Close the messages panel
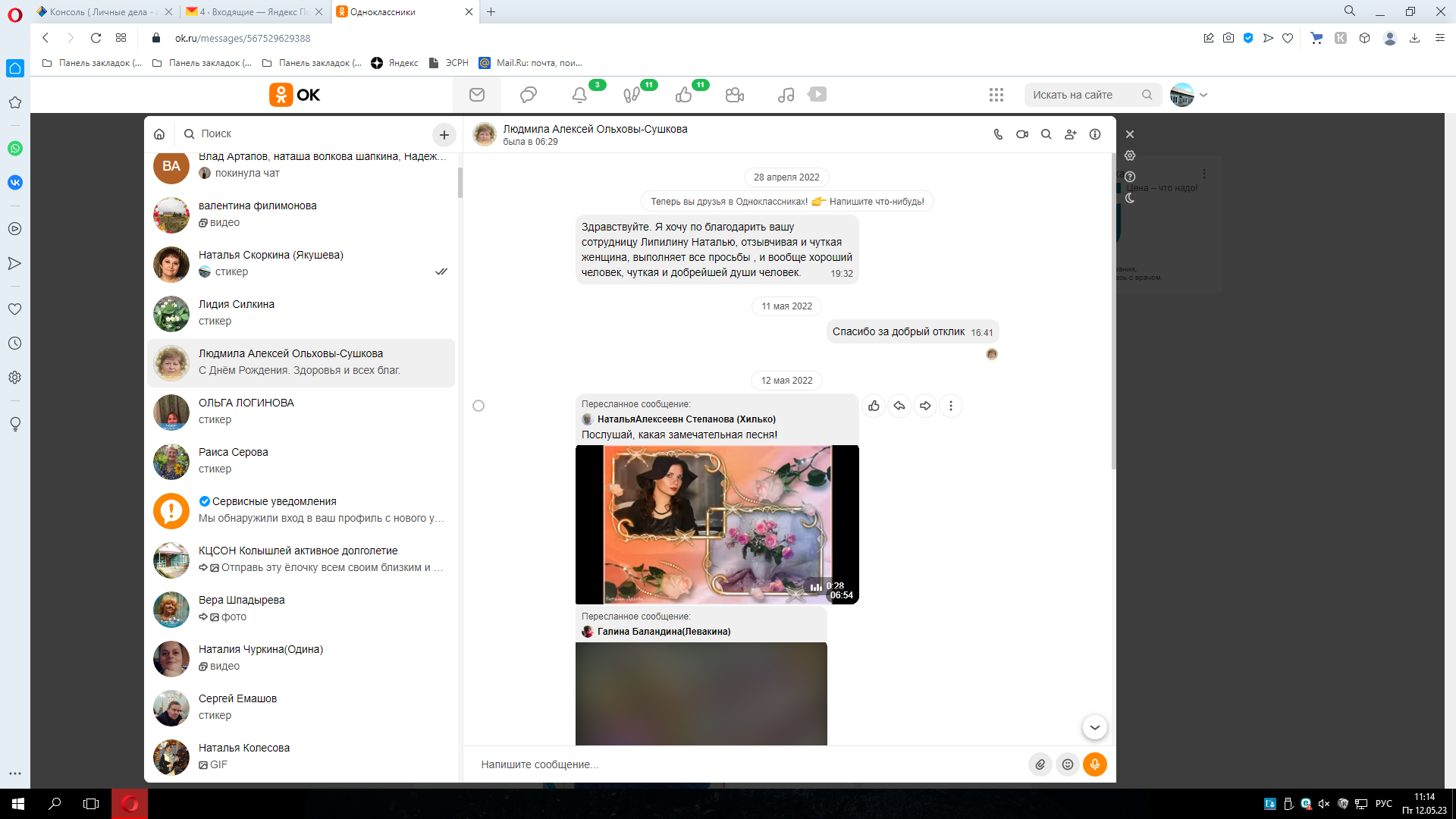Image resolution: width=1456 pixels, height=819 pixels. tap(1130, 134)
